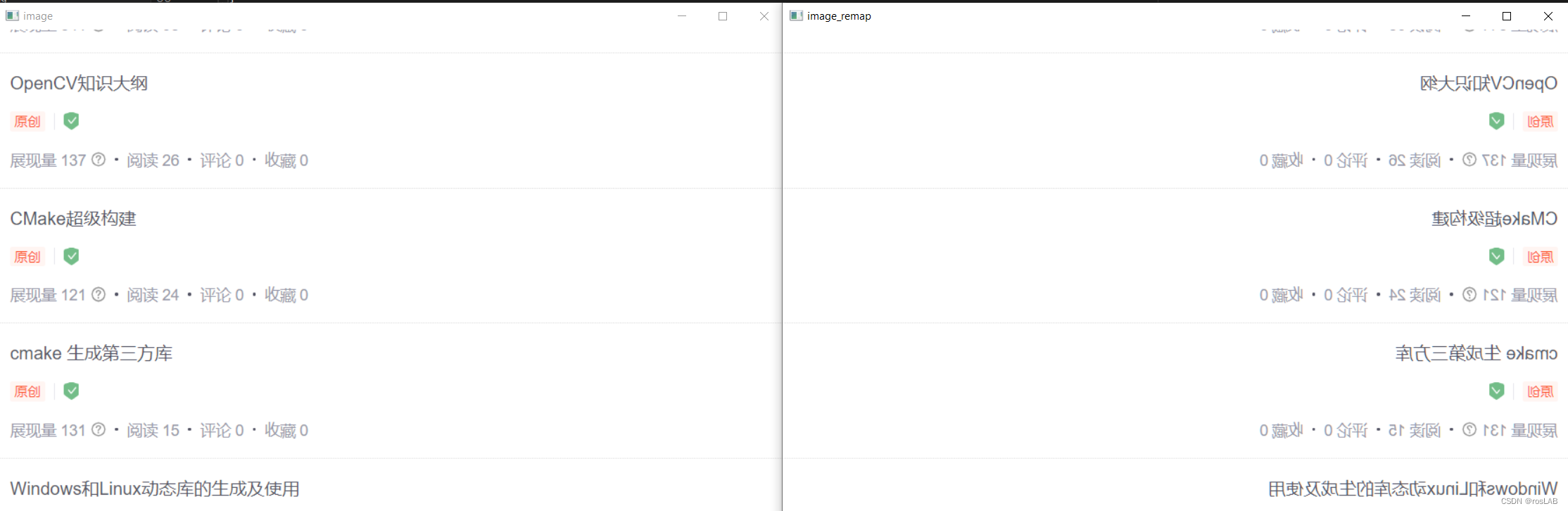Click the 原创 badge under CMake超级构建 in image window
1568x511 pixels.
pos(27,257)
